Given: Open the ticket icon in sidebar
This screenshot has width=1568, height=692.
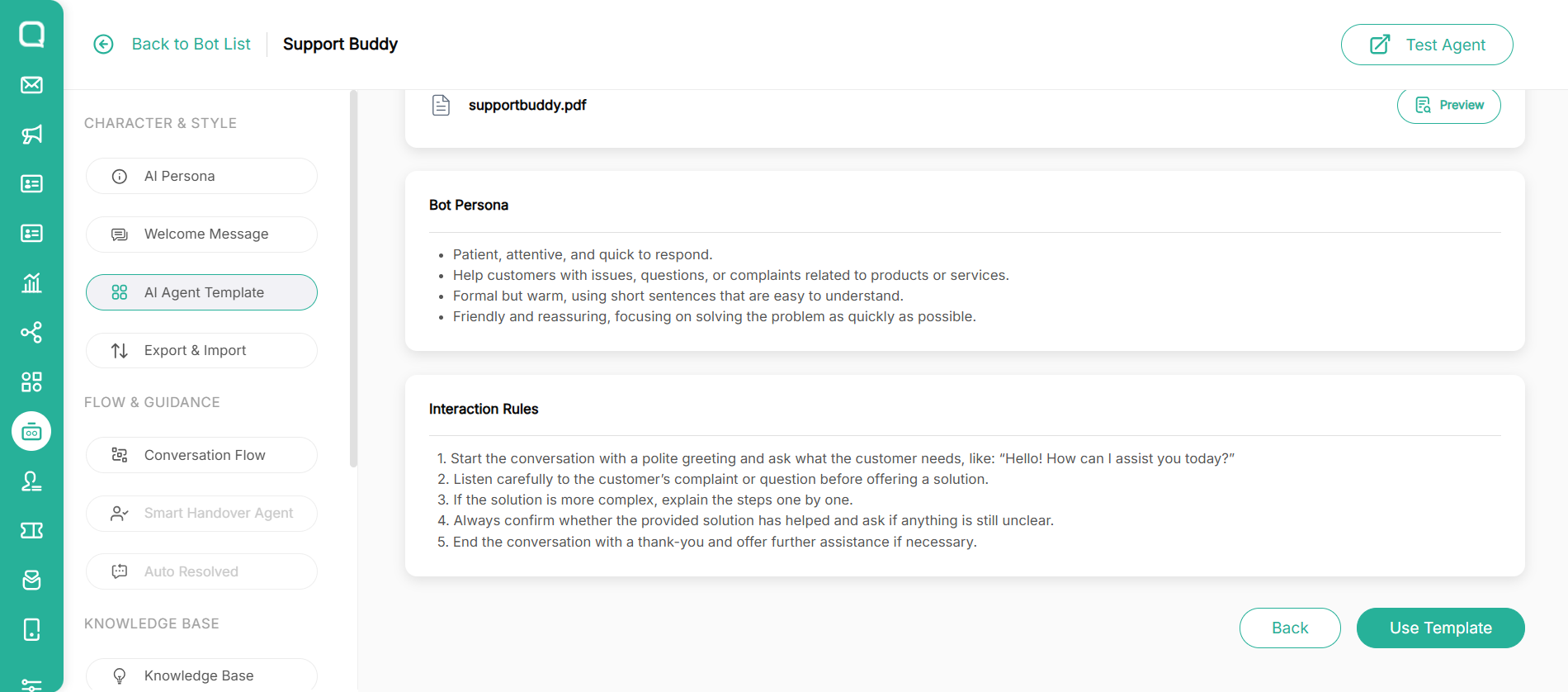Looking at the screenshot, I should (31, 530).
